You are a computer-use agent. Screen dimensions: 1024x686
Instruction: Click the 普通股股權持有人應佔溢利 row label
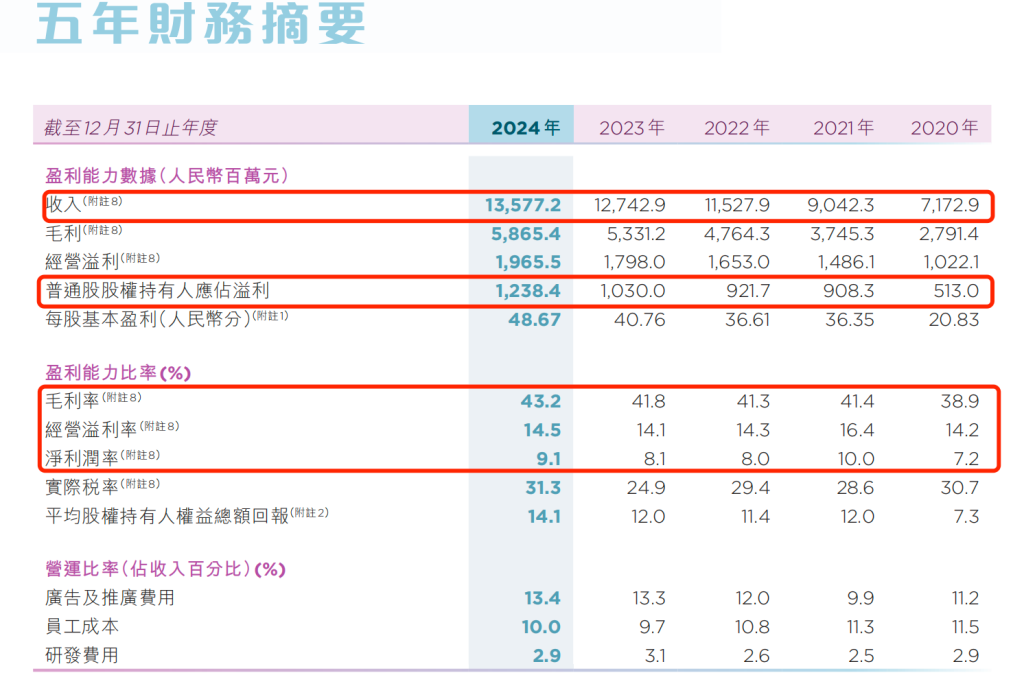pyautogui.click(x=158, y=291)
